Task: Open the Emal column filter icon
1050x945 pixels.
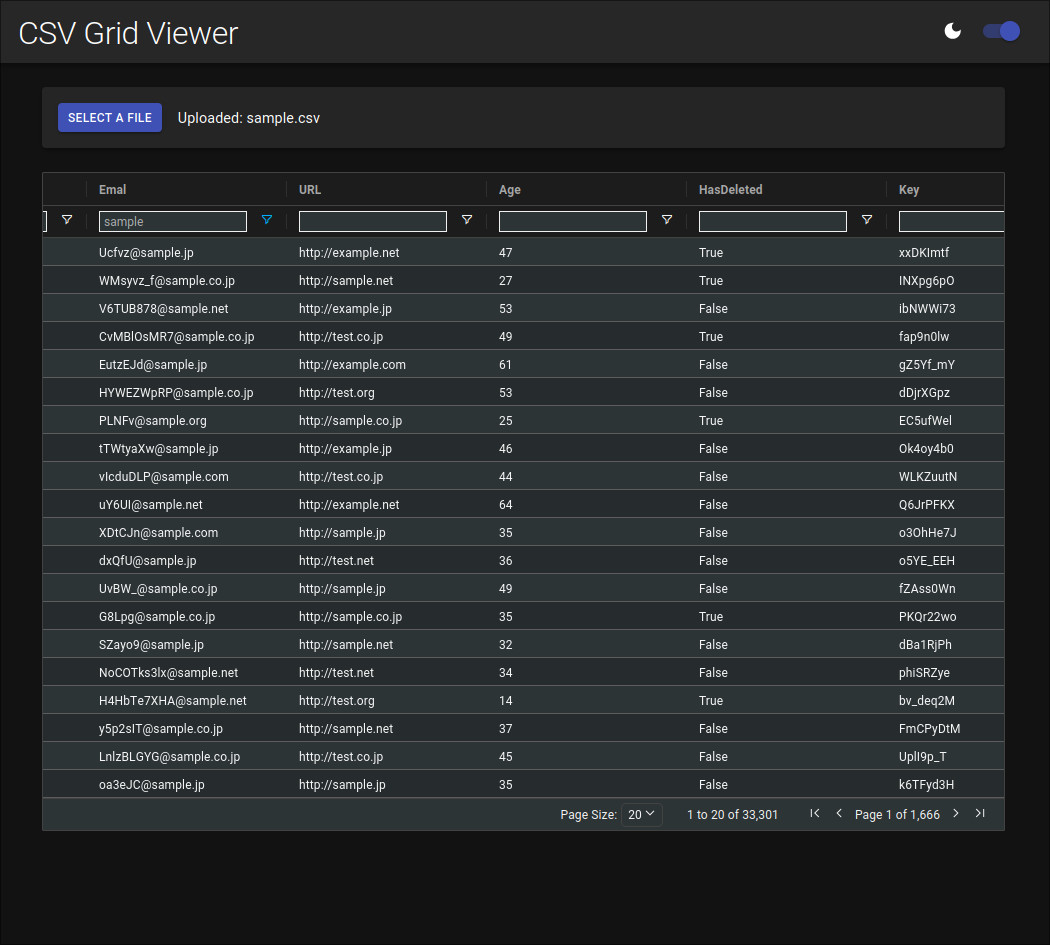Action: click(x=267, y=220)
